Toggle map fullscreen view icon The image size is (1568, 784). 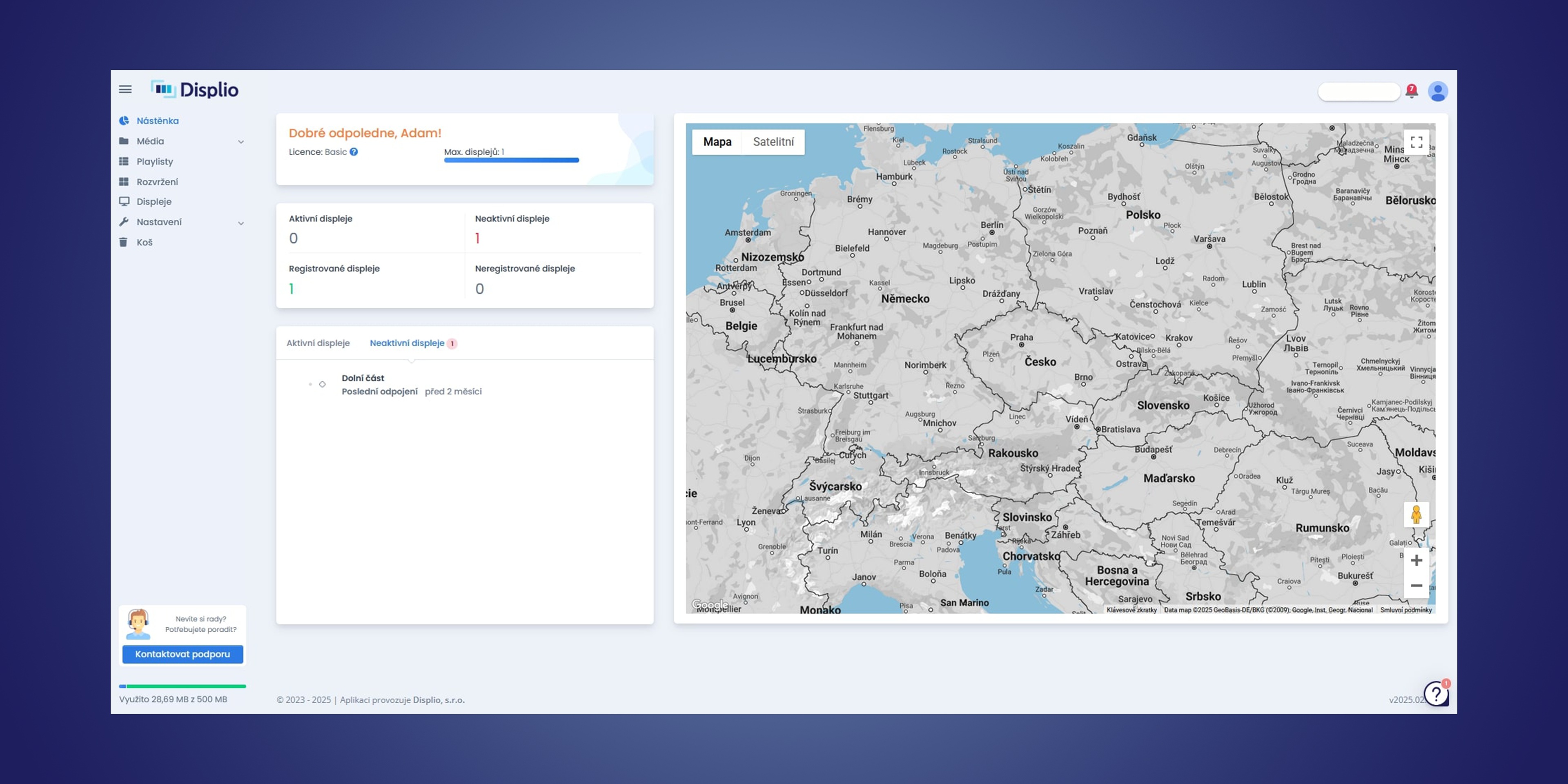(x=1417, y=142)
